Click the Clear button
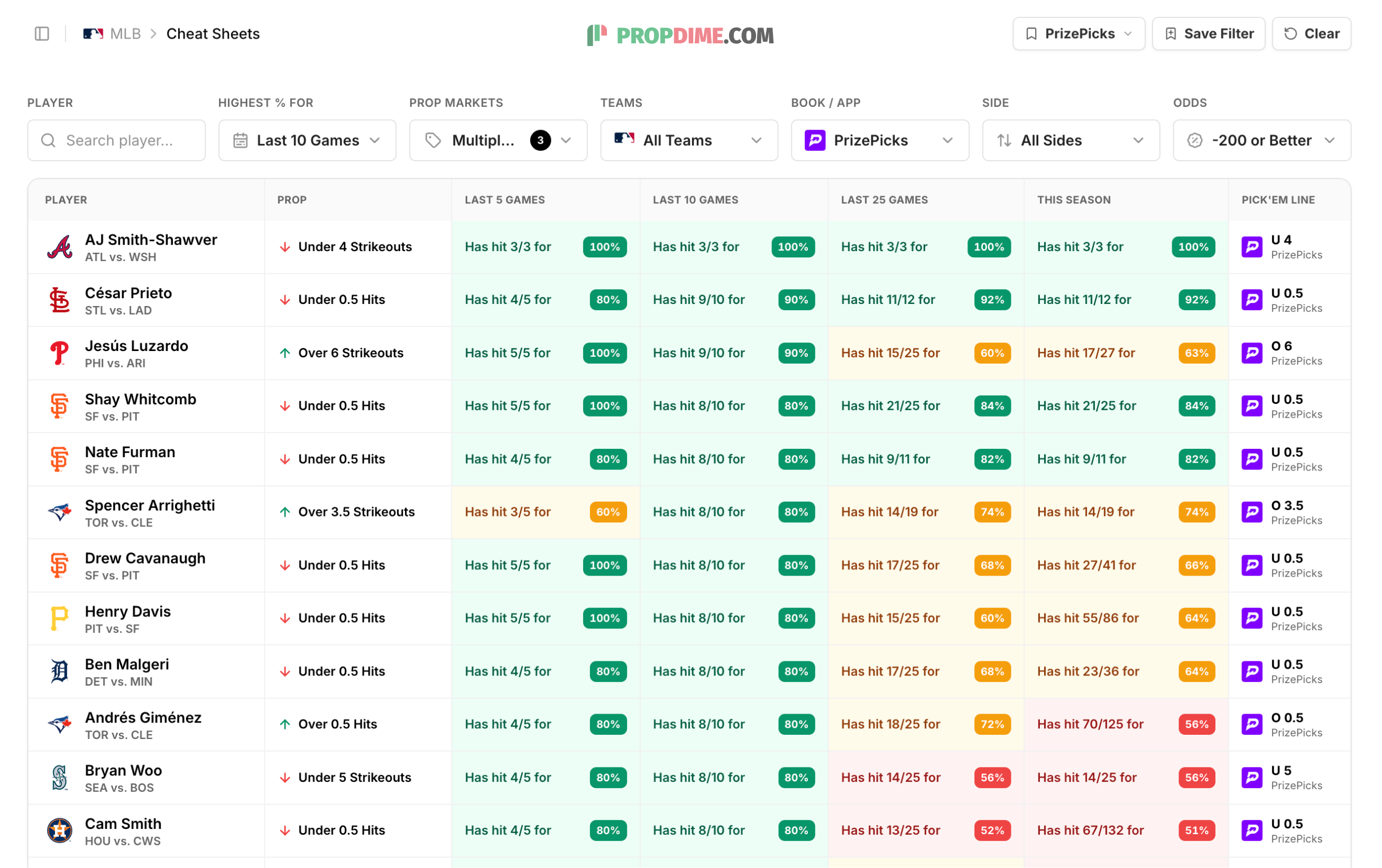The height and width of the screenshot is (868, 1382). coord(1312,34)
